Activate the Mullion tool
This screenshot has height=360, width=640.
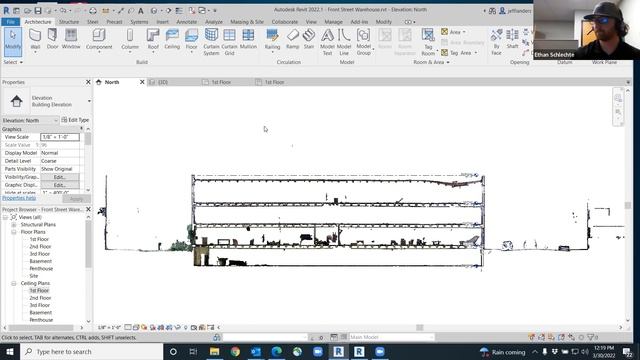tap(248, 39)
